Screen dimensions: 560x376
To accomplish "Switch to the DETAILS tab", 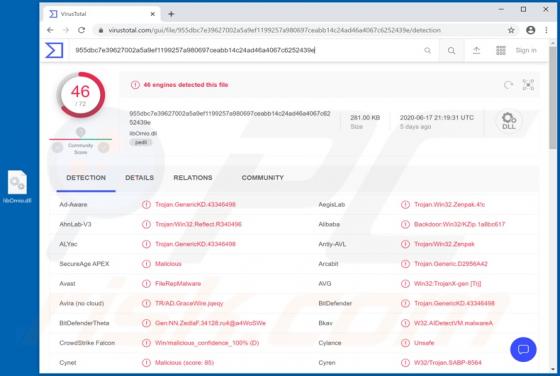I will tap(139, 178).
